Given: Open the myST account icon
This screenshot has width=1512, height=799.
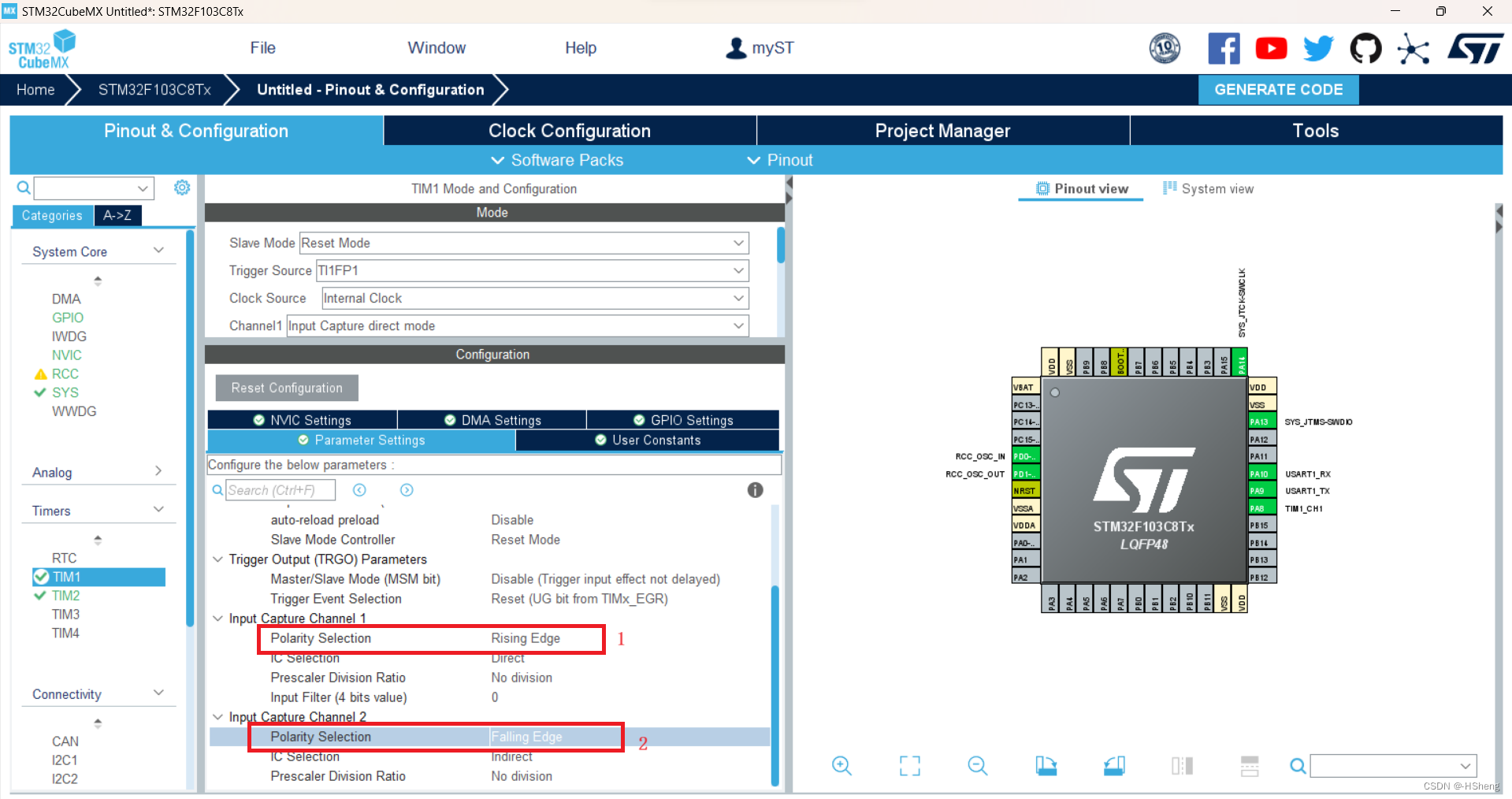Looking at the screenshot, I should (736, 48).
